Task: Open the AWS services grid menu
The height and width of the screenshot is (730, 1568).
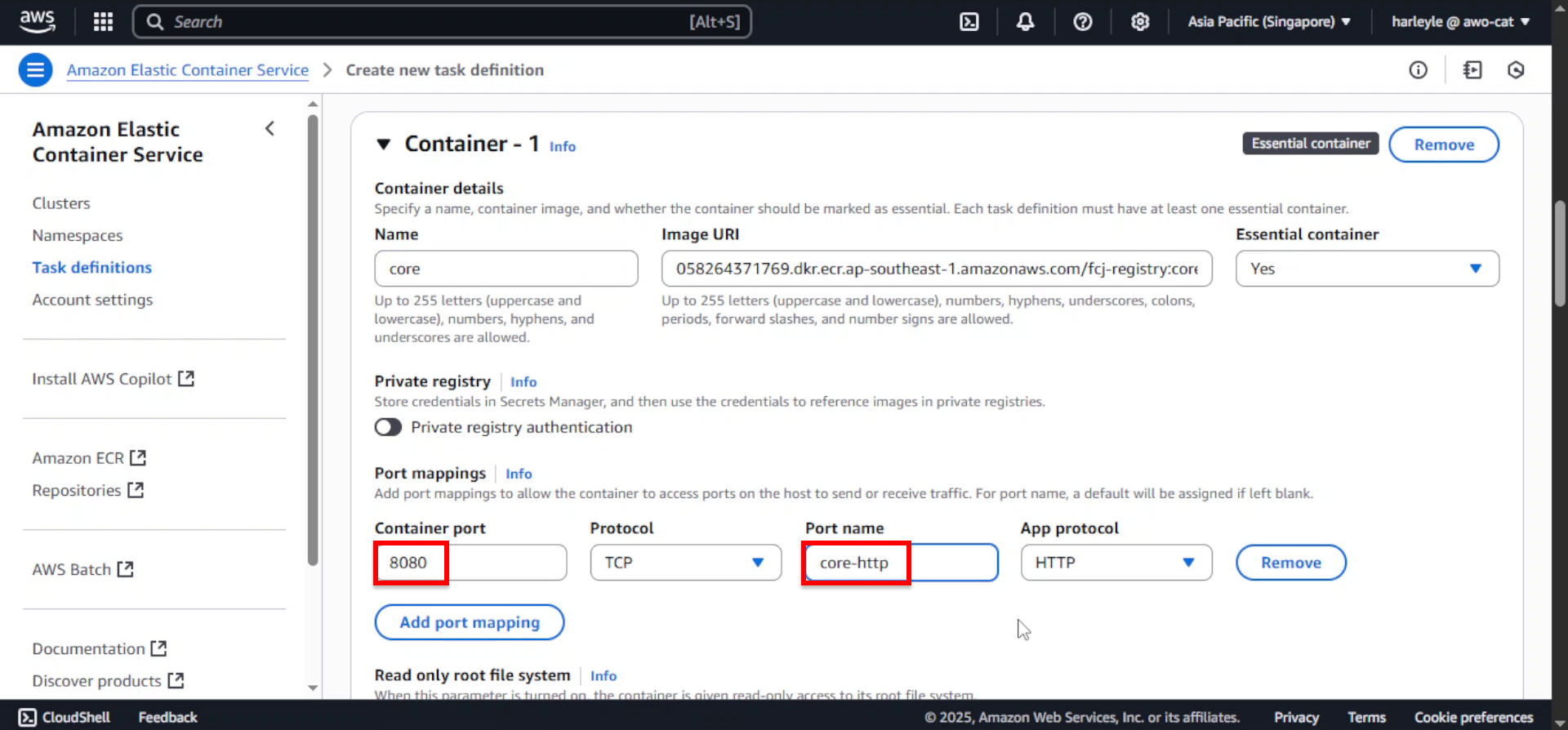Action: click(x=103, y=21)
